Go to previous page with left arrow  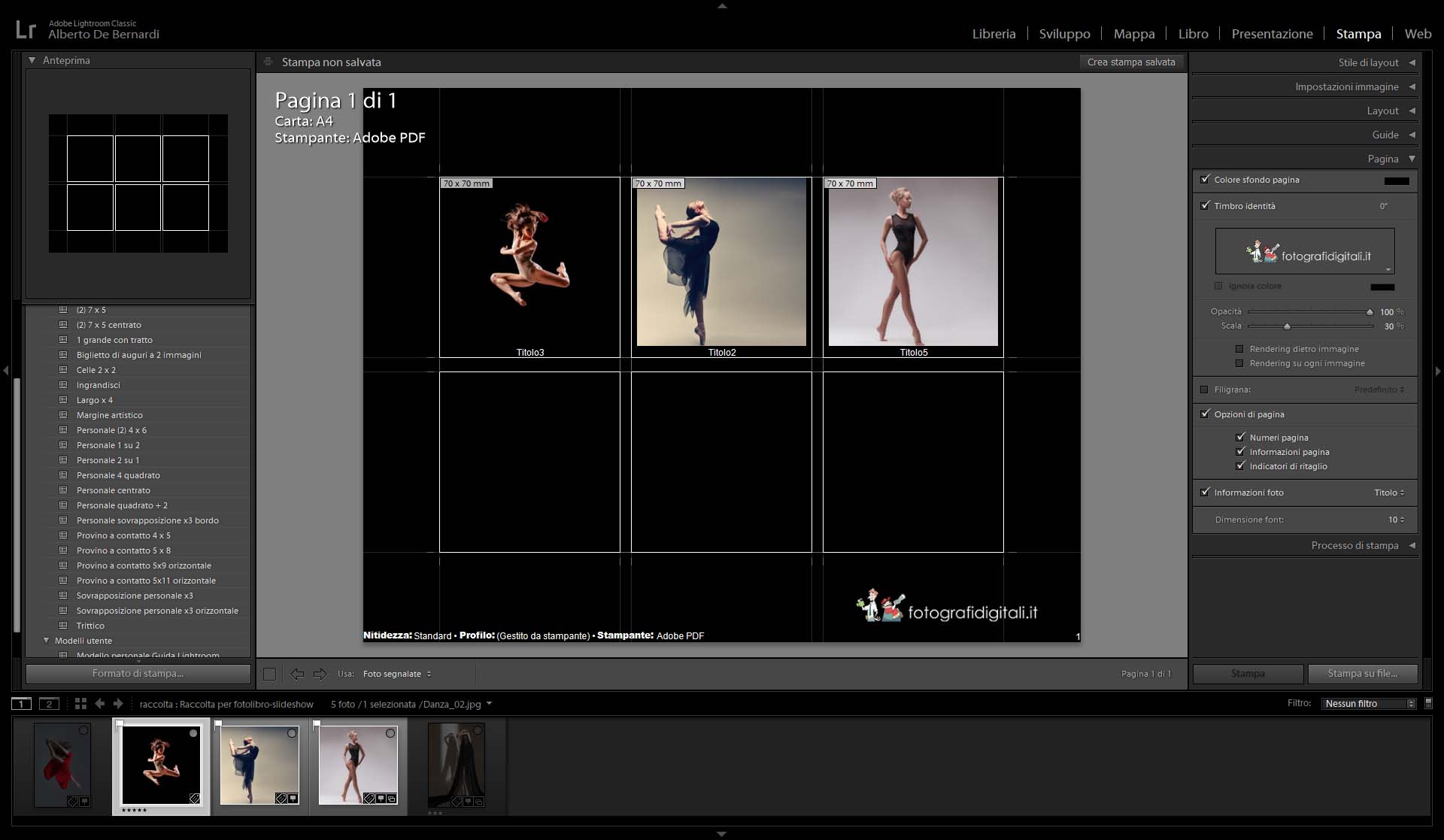pyautogui.click(x=297, y=674)
